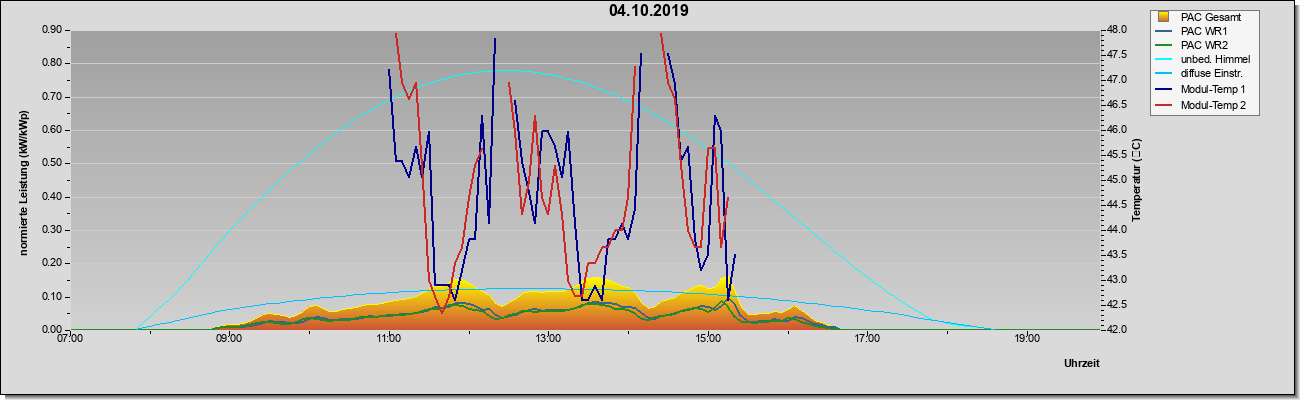This screenshot has width=1300, height=400.
Task: Select the PAC WR1 legend entry
Action: 1203,32
